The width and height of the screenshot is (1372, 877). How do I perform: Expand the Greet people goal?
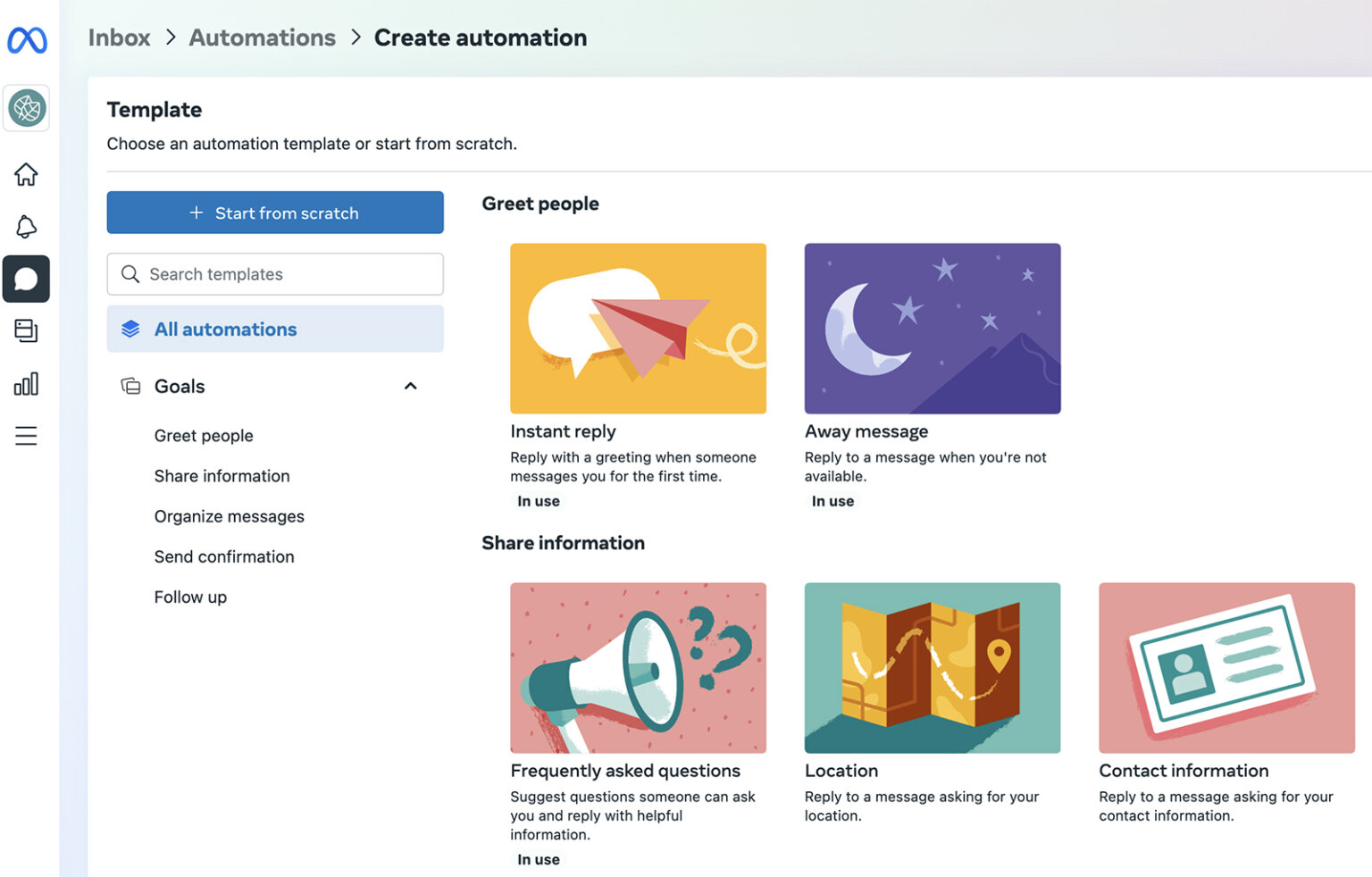(x=204, y=435)
